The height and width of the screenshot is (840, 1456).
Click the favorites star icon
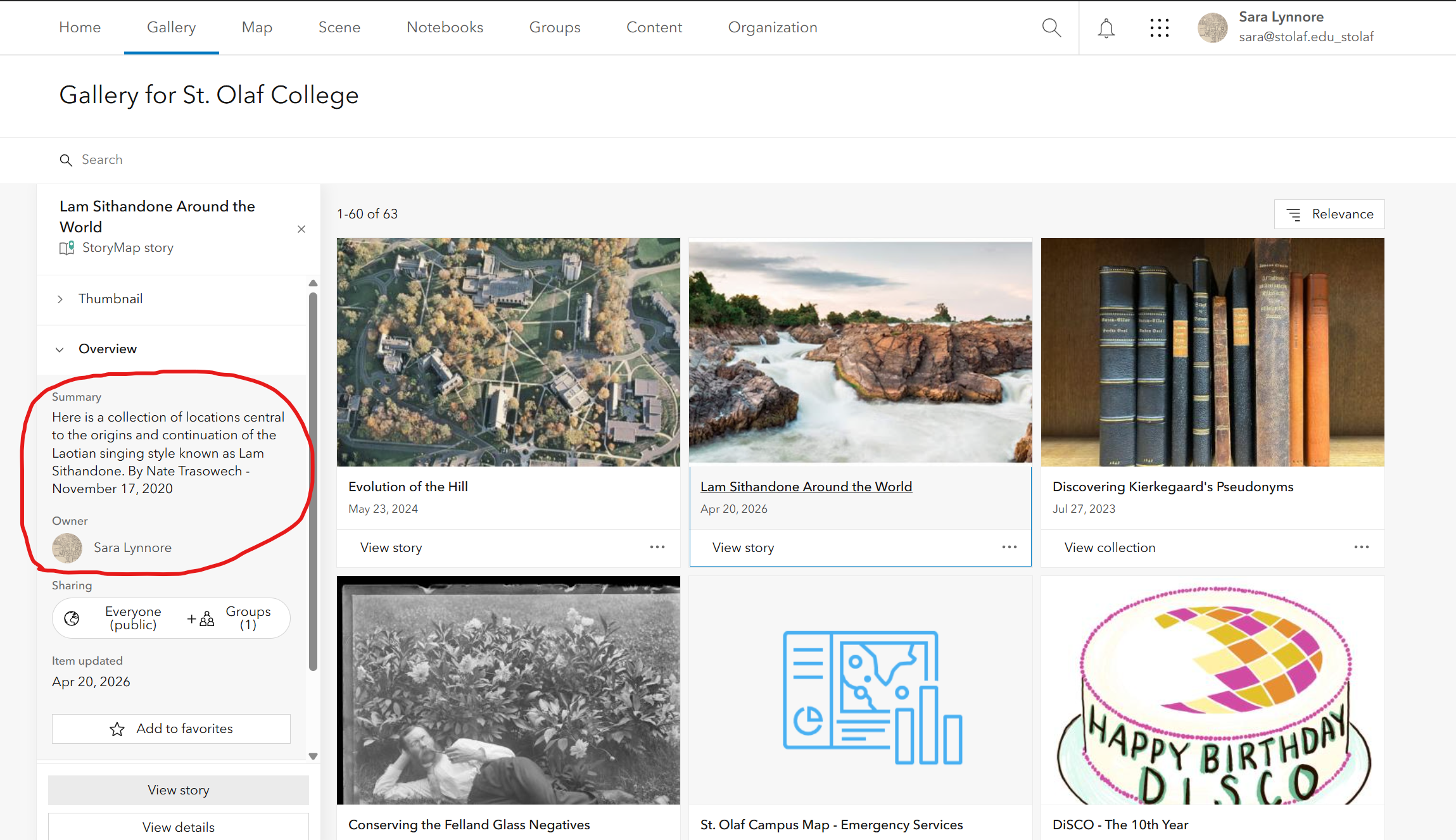coord(117,729)
